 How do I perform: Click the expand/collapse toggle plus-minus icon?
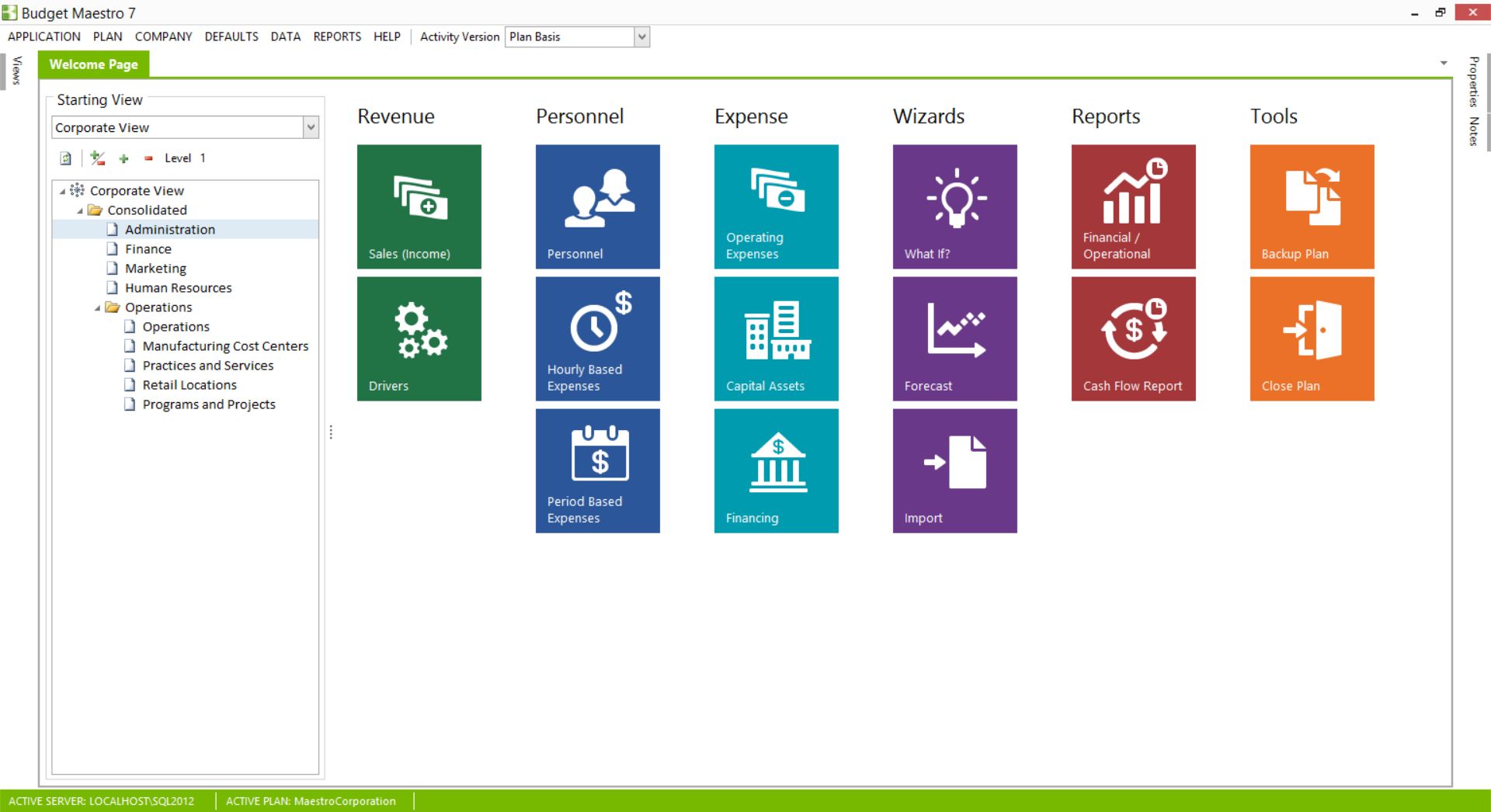point(98,158)
